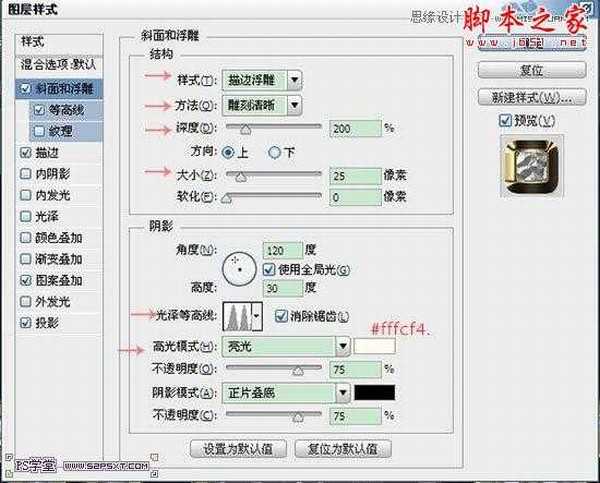
Task: Toggle the 描边 effect checkbox
Action: pyautogui.click(x=25, y=153)
